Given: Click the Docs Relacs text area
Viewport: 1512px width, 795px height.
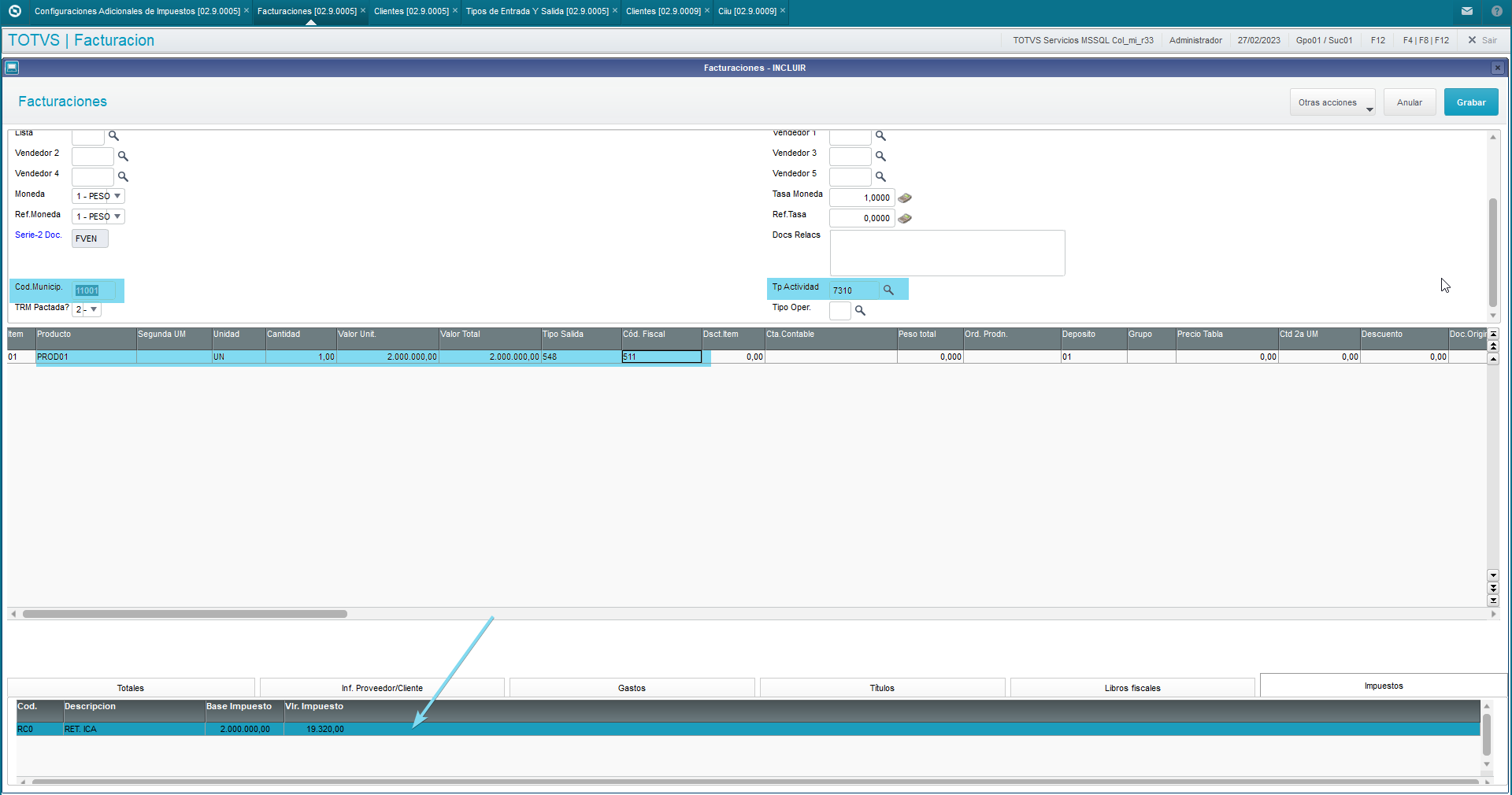Looking at the screenshot, I should point(947,253).
